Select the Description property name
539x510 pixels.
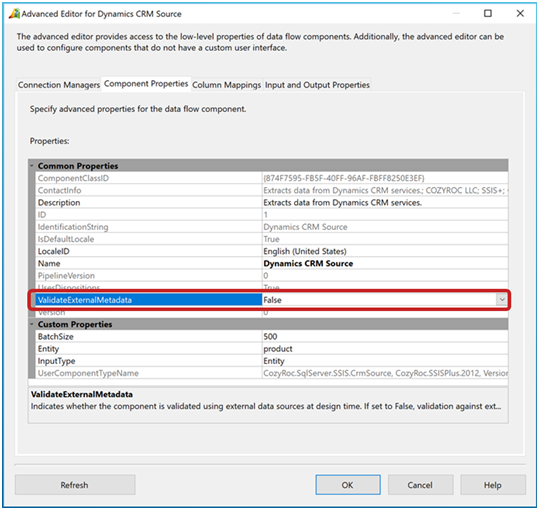click(x=59, y=202)
